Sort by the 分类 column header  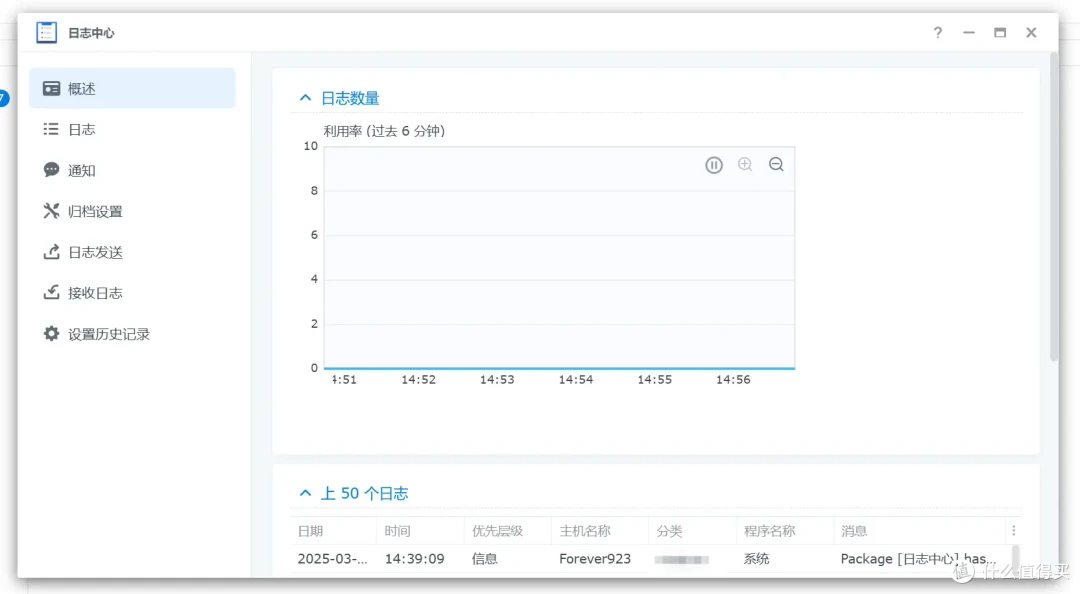tap(692, 531)
